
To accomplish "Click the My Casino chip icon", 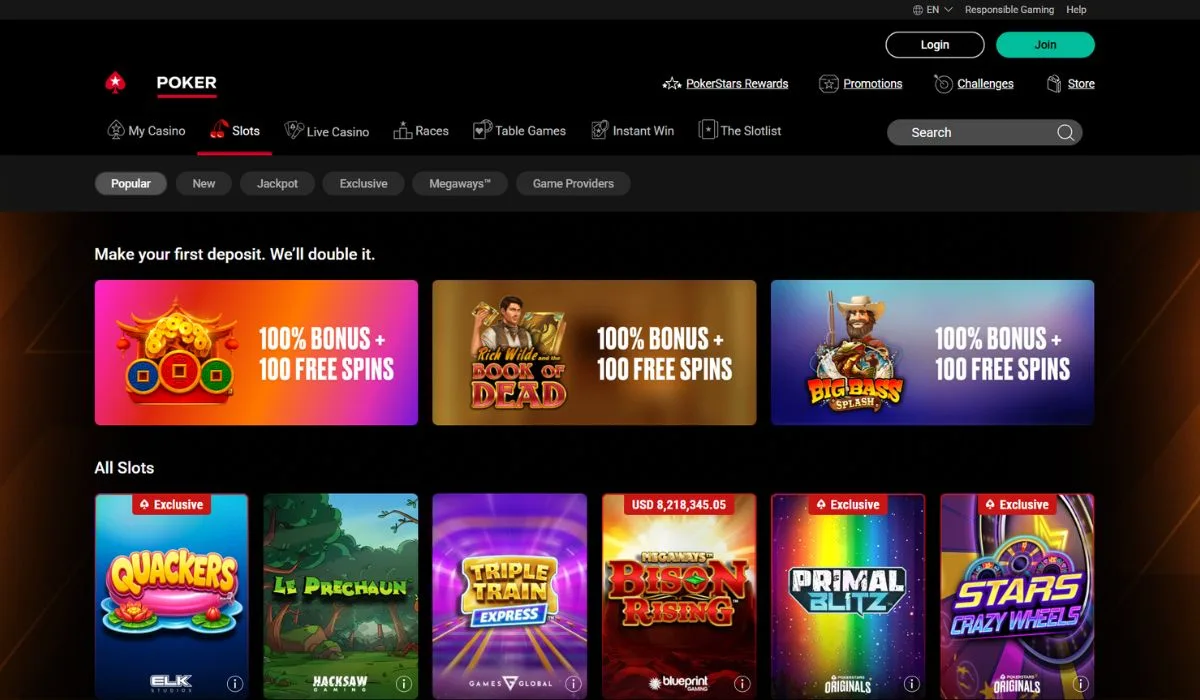I will pos(116,131).
